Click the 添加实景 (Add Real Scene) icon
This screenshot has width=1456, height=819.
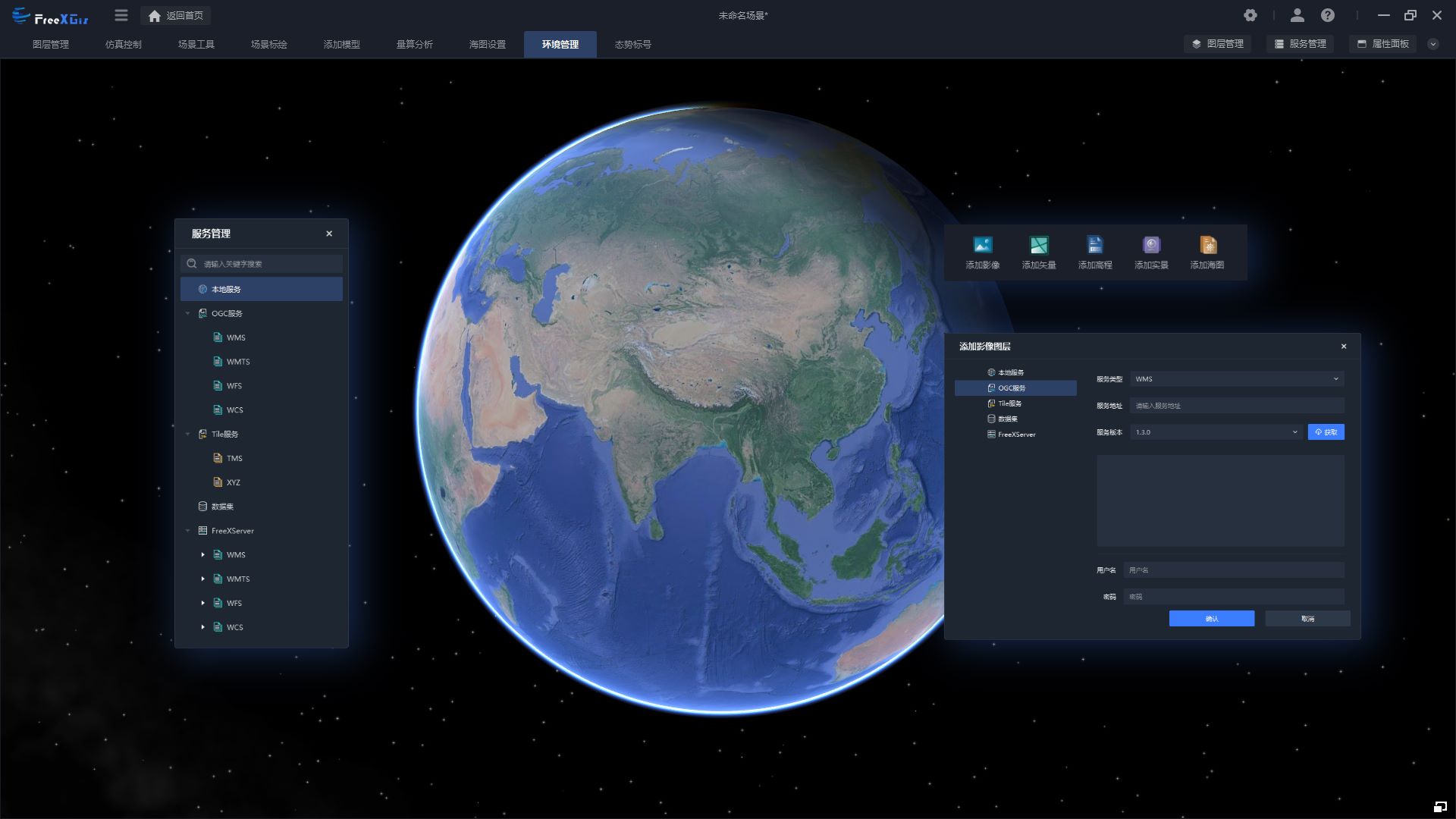click(x=1151, y=245)
